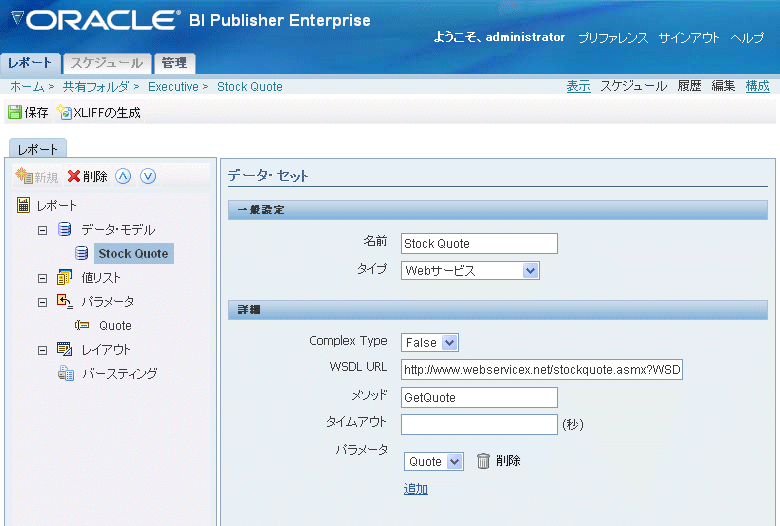Viewport: 780px width, 526px height.
Task: Move item down with arrow icon
Action: tap(148, 176)
